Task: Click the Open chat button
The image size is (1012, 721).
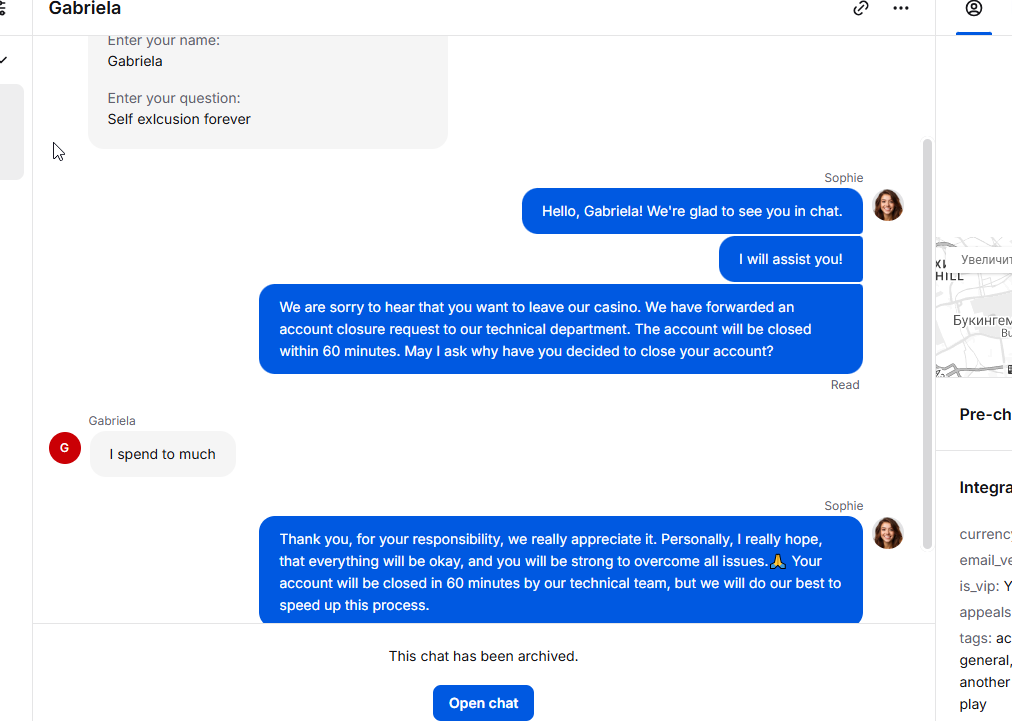Action: coord(483,703)
